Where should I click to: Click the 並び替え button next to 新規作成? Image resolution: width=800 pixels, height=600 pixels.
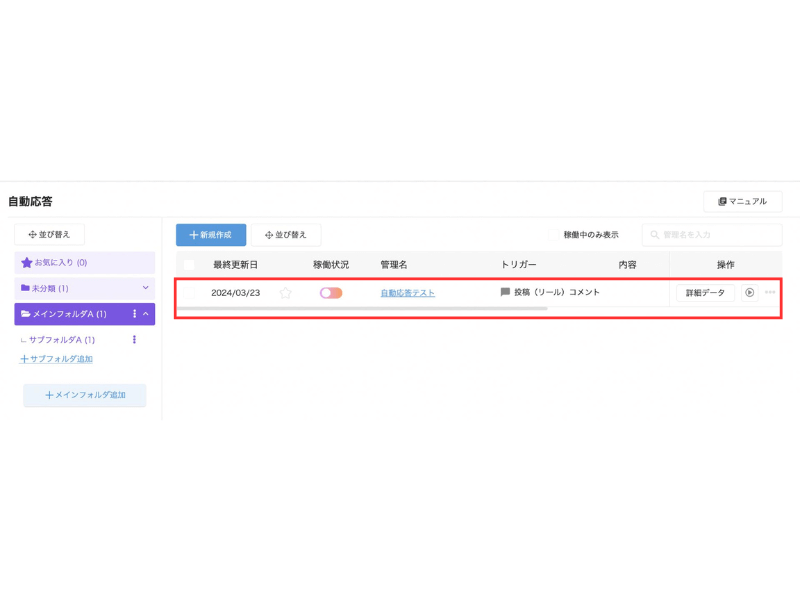coord(286,235)
